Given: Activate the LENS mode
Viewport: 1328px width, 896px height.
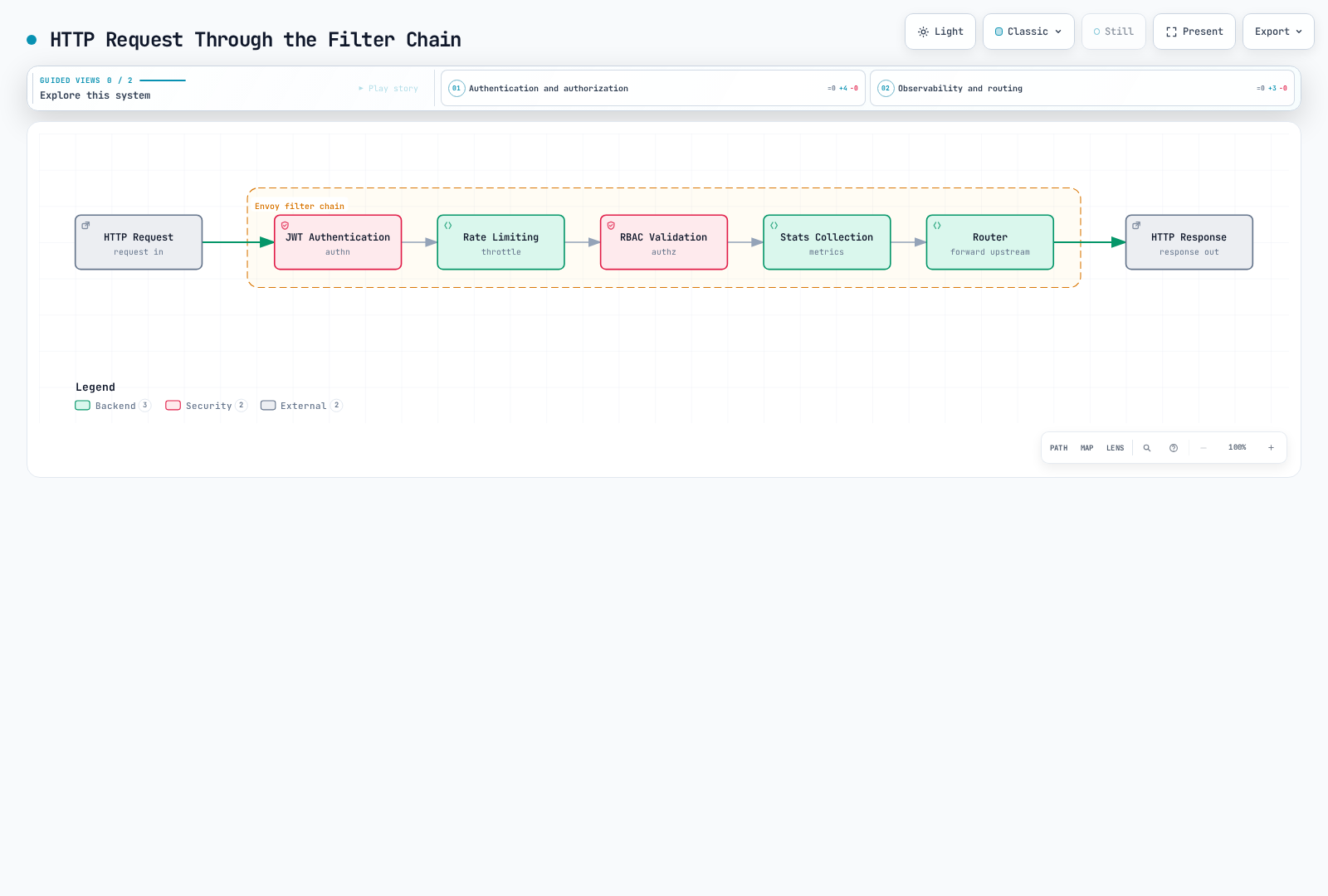Looking at the screenshot, I should pos(1116,448).
